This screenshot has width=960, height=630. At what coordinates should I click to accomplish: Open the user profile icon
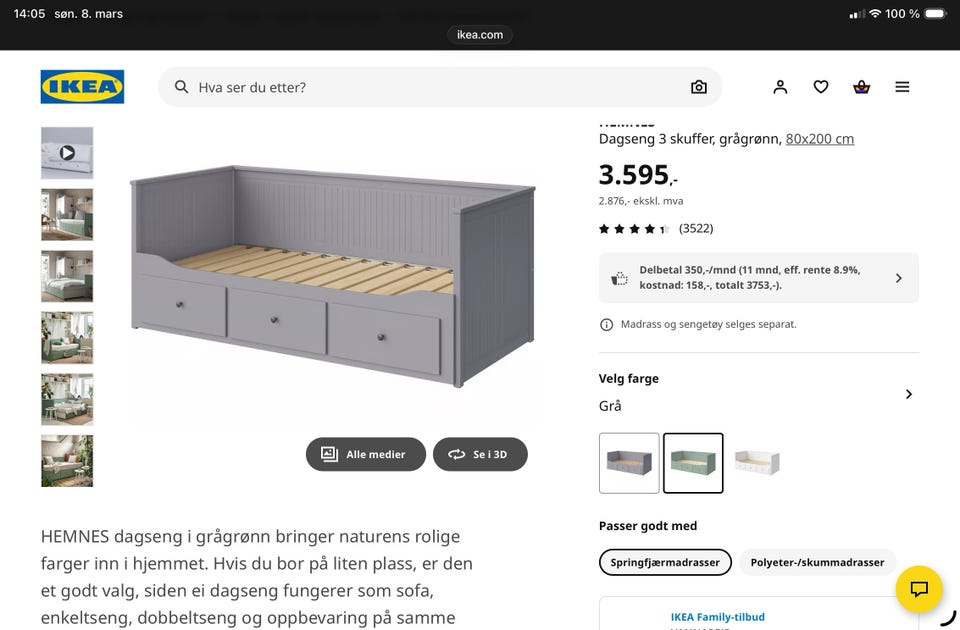point(780,87)
